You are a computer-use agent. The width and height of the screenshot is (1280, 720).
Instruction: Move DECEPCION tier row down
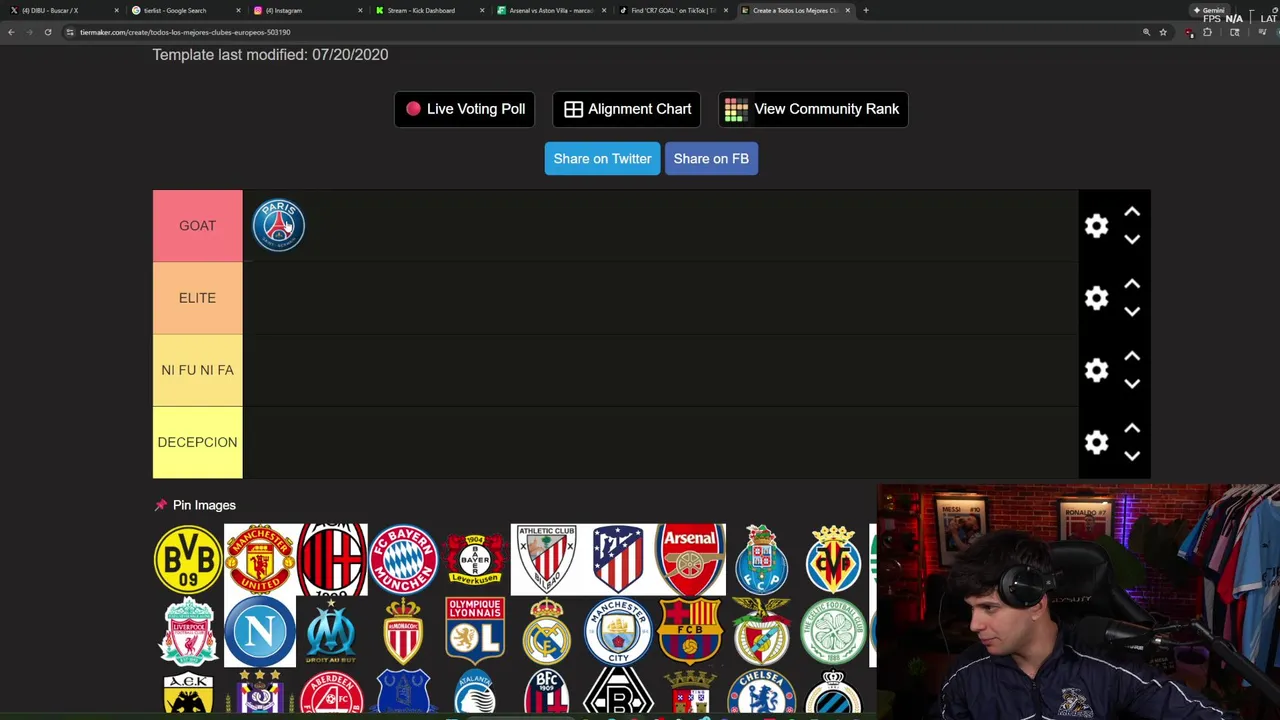(1132, 456)
